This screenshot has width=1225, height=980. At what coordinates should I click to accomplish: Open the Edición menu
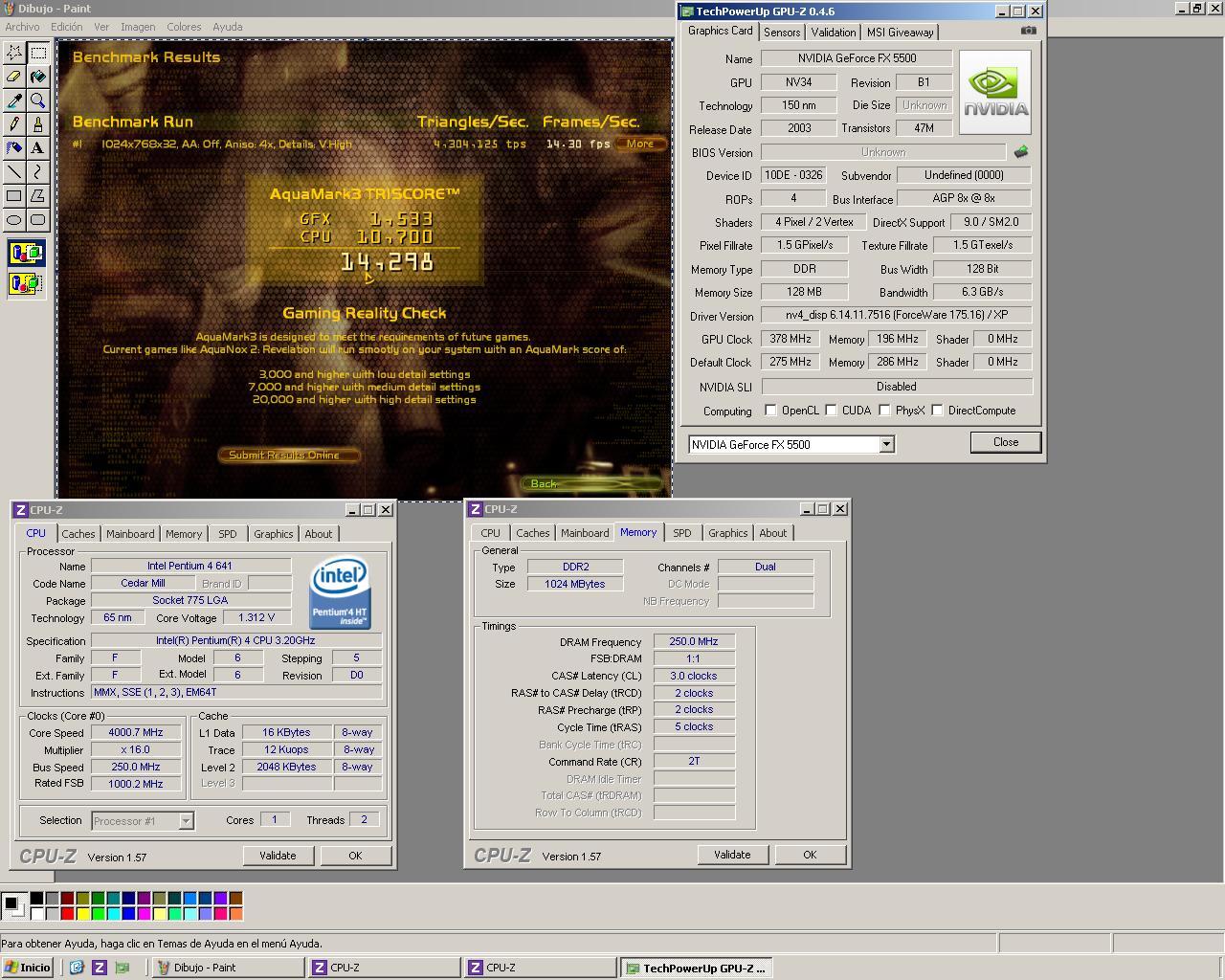tap(66, 27)
